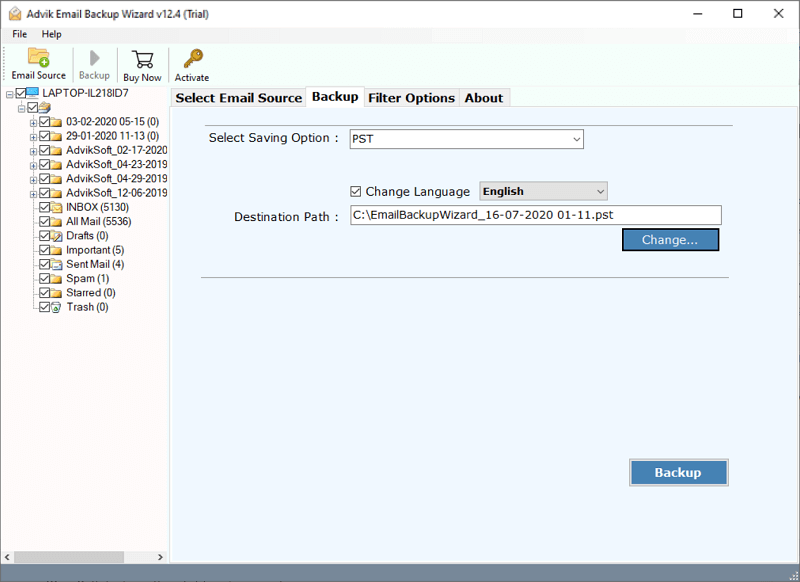Viewport: 800px width, 582px height.
Task: Click the blue Backup button
Action: tap(678, 472)
